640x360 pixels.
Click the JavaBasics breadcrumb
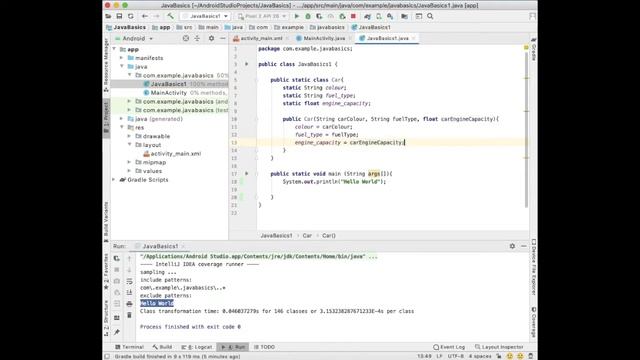(126, 27)
